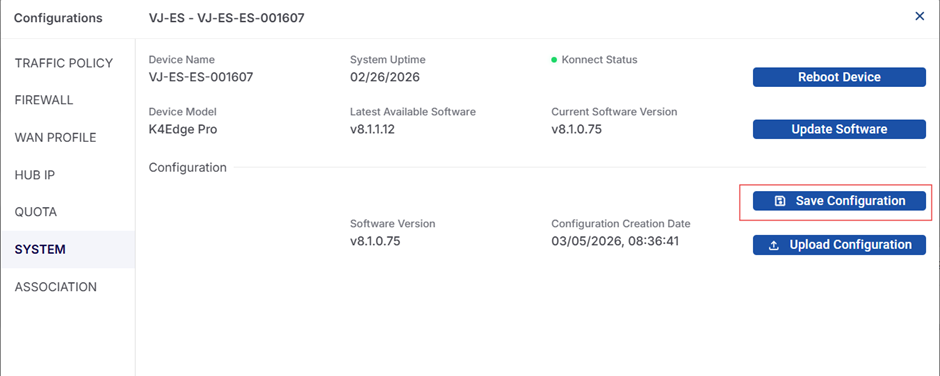Click the Configuration section label
This screenshot has width=940, height=376.
point(188,167)
